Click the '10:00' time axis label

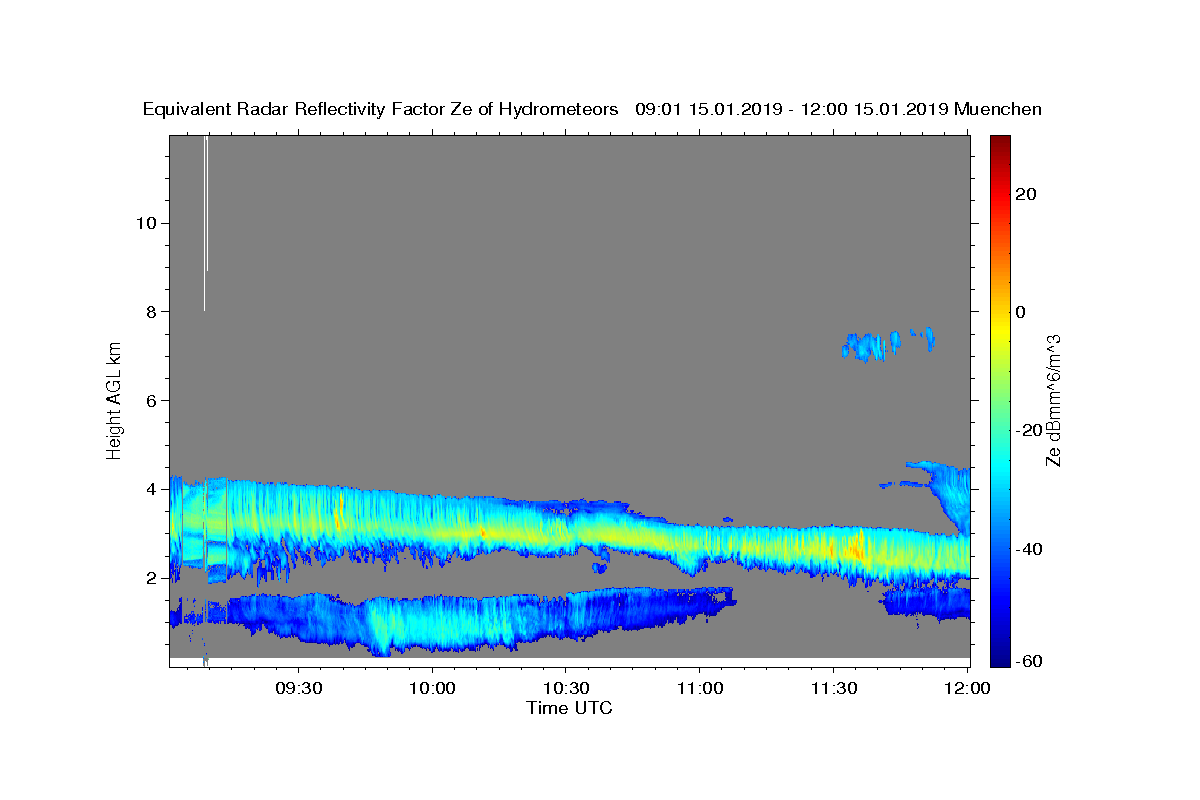tap(433, 689)
